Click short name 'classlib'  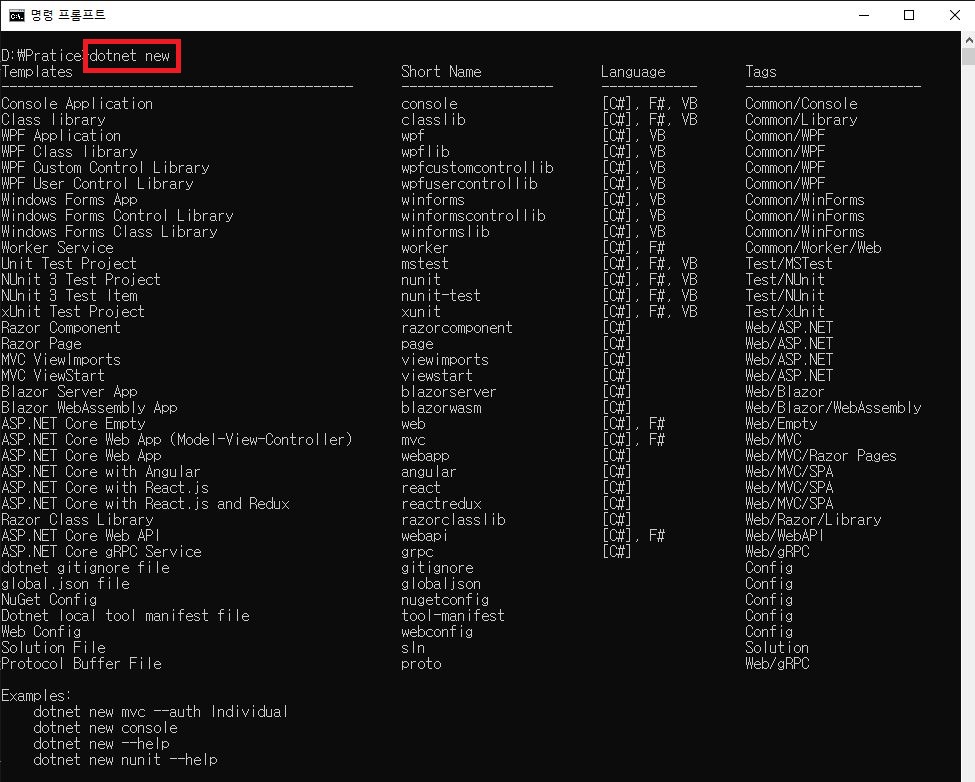click(433, 120)
